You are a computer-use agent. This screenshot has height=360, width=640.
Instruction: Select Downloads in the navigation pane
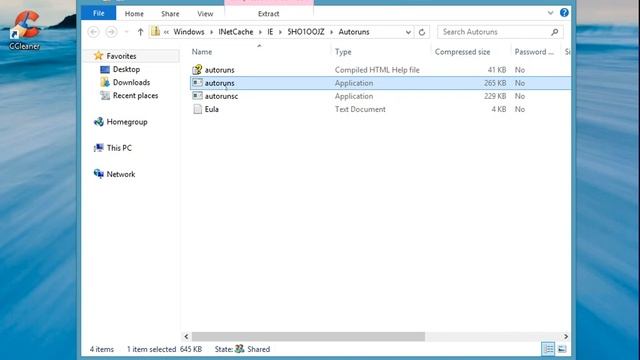point(131,82)
